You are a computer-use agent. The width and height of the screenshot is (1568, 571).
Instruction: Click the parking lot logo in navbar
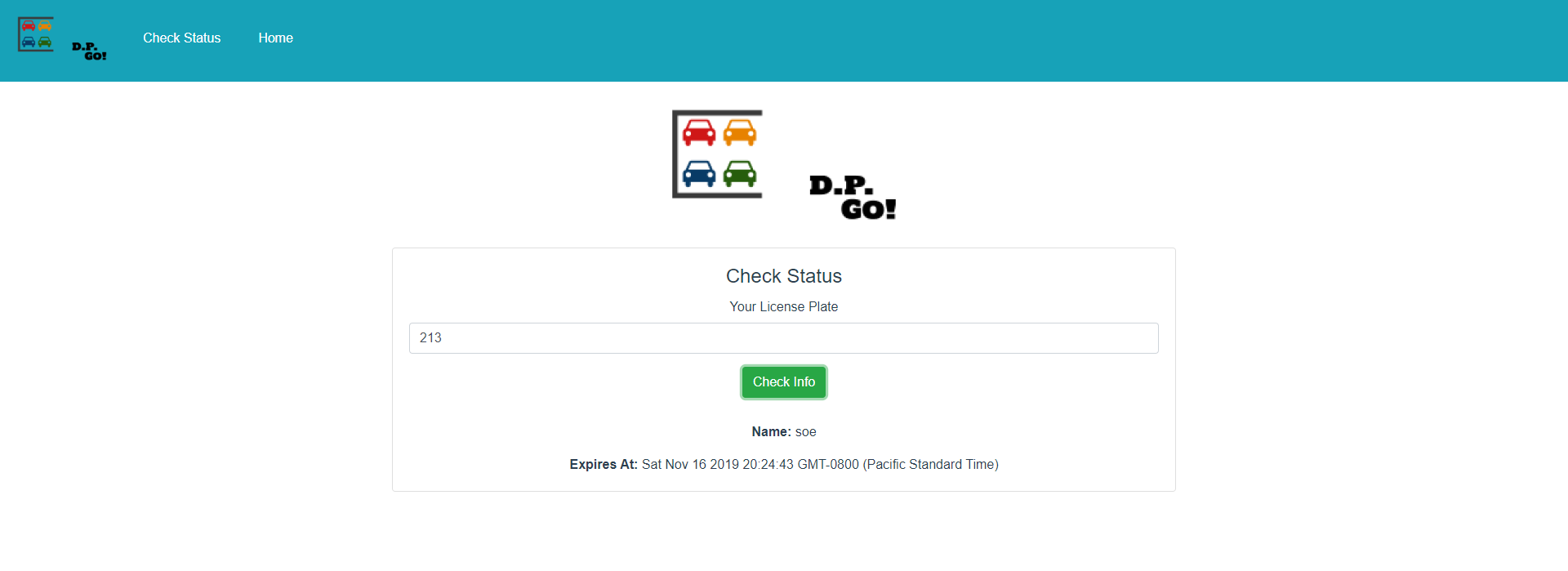point(36,34)
